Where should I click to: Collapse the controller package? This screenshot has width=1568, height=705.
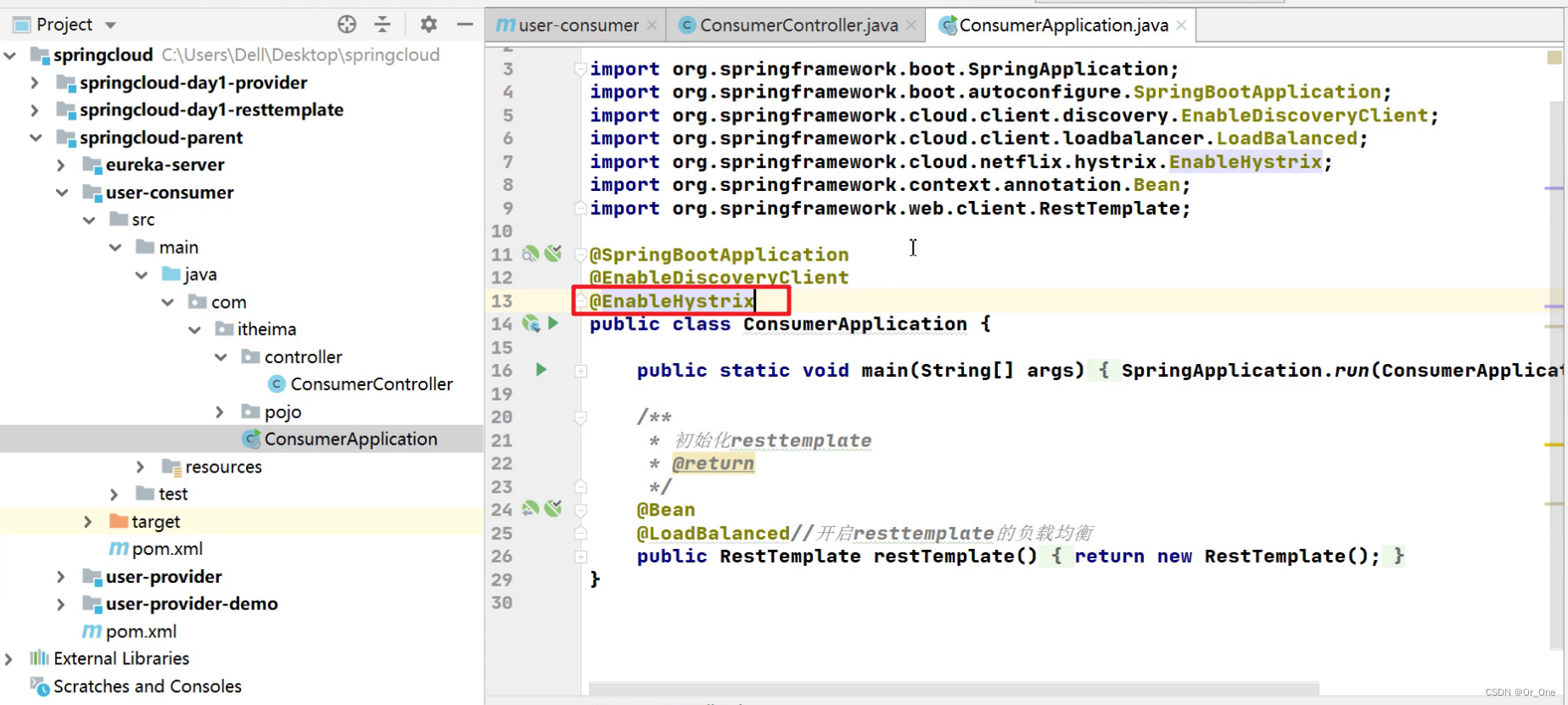[x=221, y=357]
